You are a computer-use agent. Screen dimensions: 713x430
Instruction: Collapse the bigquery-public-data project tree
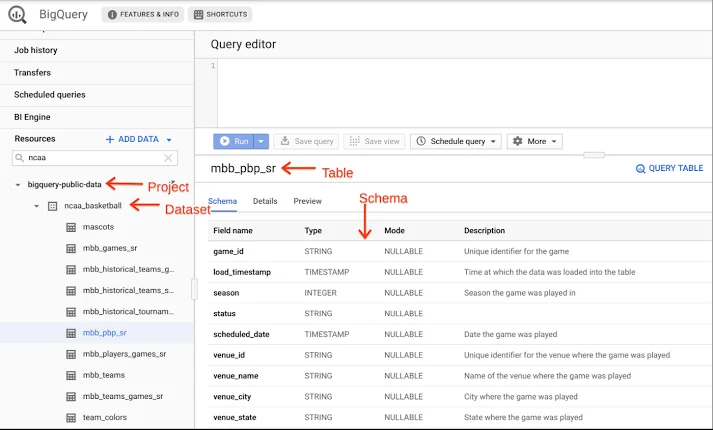point(18,185)
